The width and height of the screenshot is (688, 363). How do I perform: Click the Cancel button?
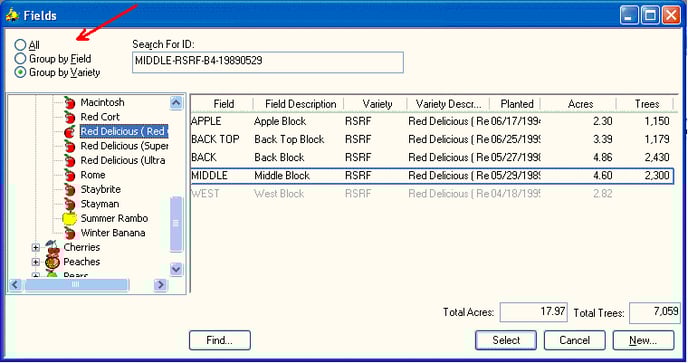pyautogui.click(x=574, y=340)
